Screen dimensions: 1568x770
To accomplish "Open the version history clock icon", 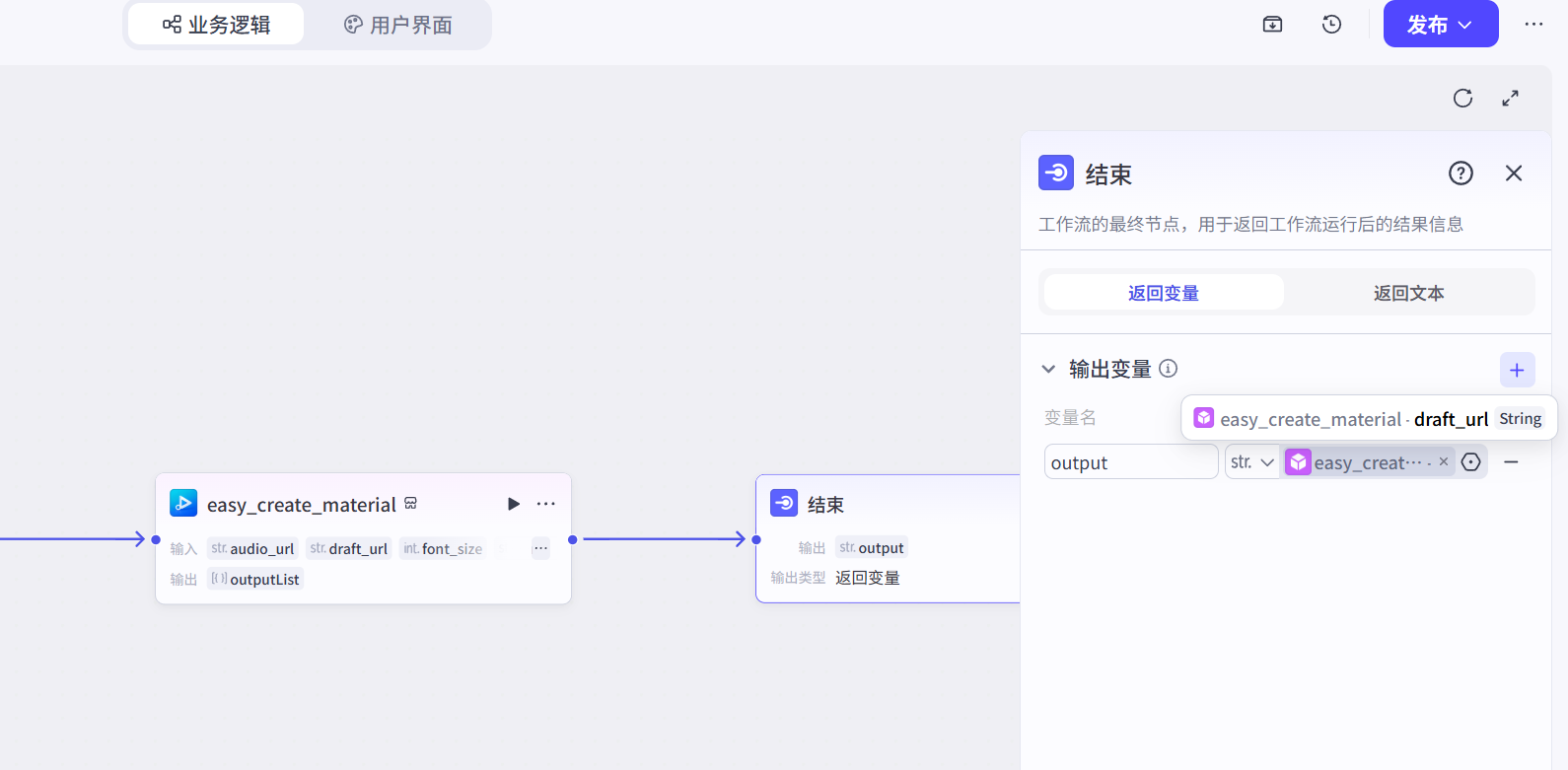I will [x=1331, y=25].
